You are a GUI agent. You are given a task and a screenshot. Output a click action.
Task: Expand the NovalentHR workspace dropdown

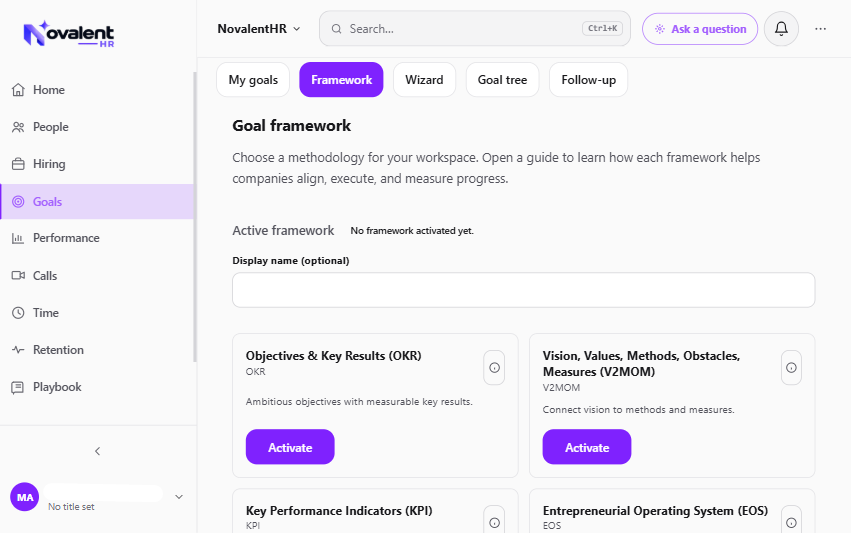pos(259,29)
